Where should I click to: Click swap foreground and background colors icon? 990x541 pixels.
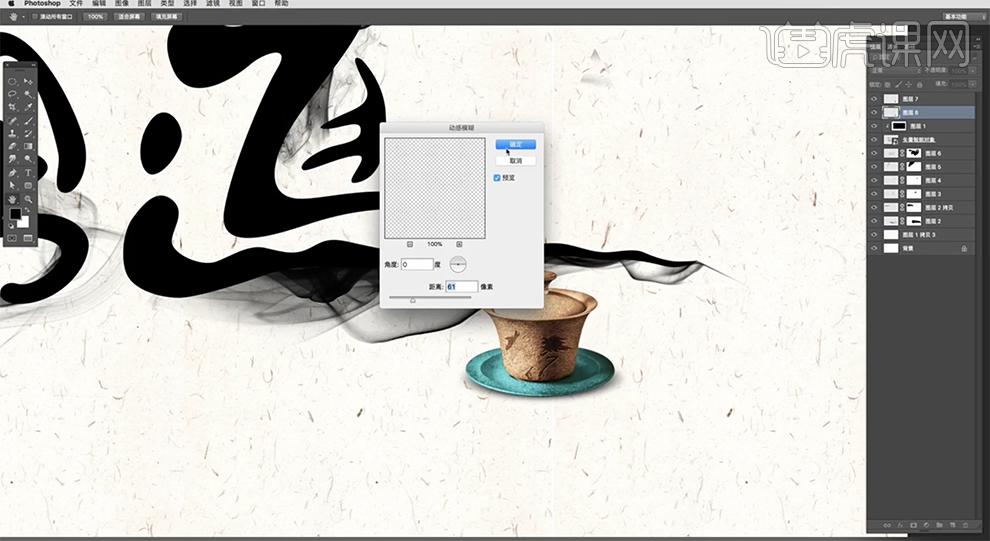point(28,211)
